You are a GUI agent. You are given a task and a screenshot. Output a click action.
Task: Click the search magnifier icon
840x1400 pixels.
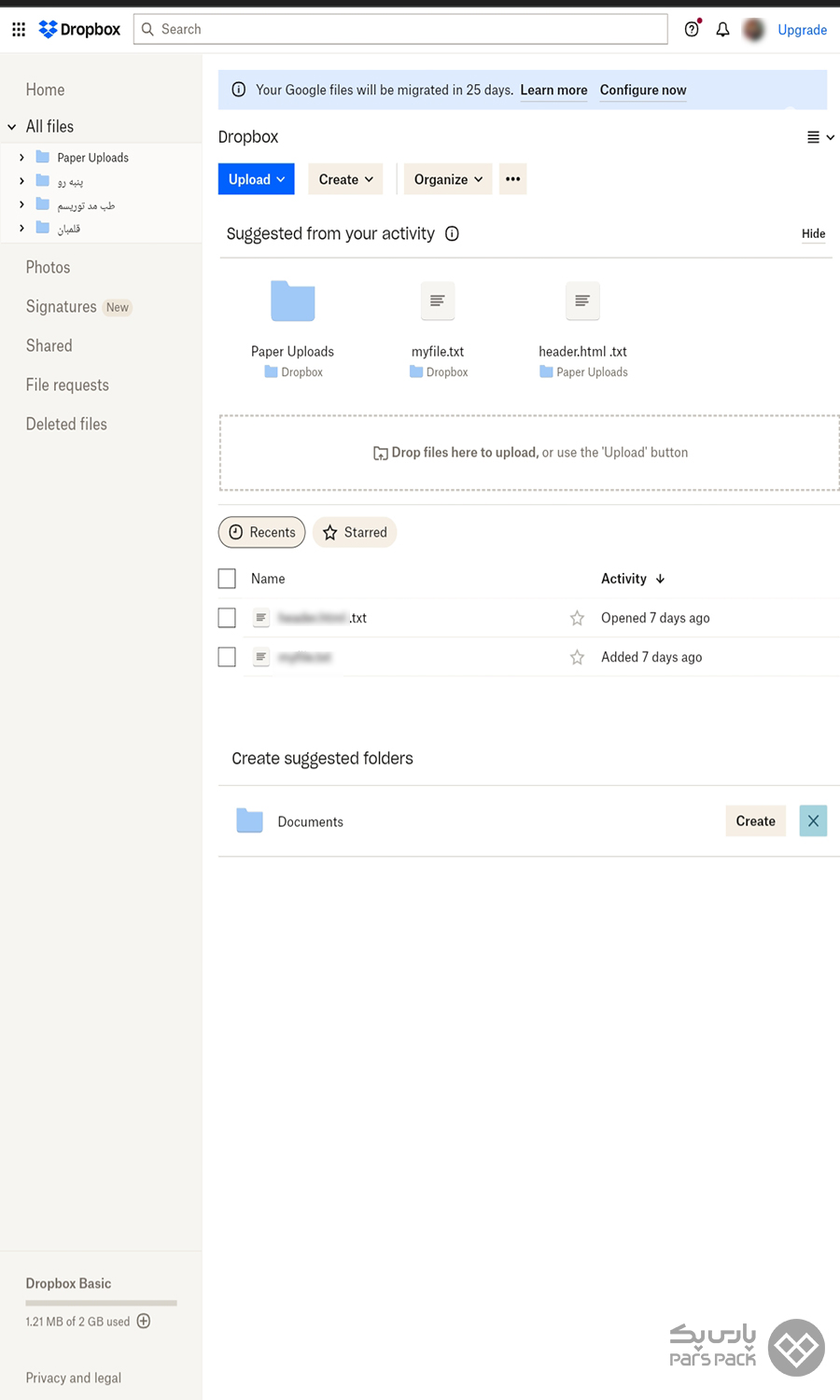147,29
